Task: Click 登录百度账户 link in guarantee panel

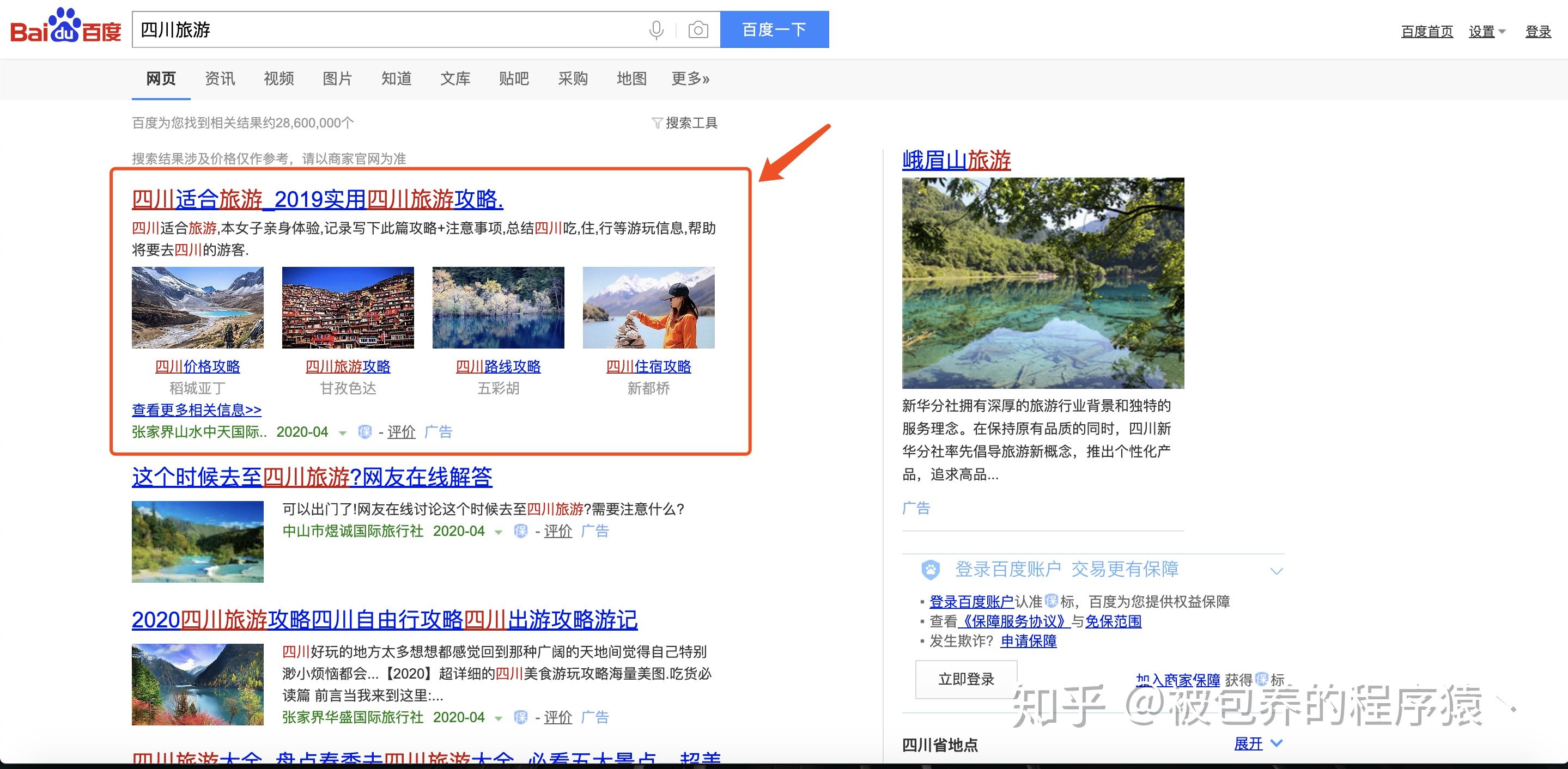Action: 971,602
